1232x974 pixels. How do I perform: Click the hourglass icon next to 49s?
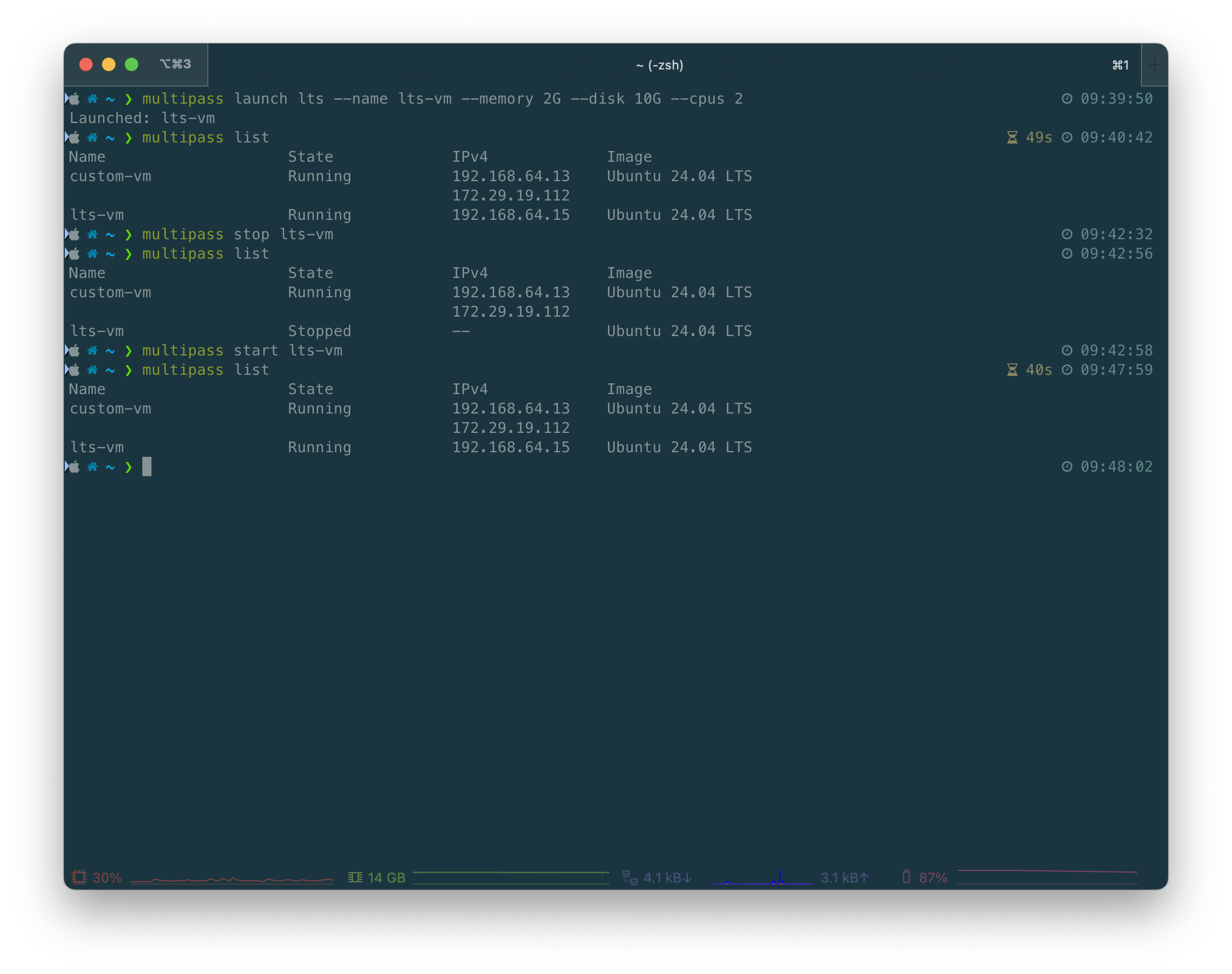point(1012,137)
